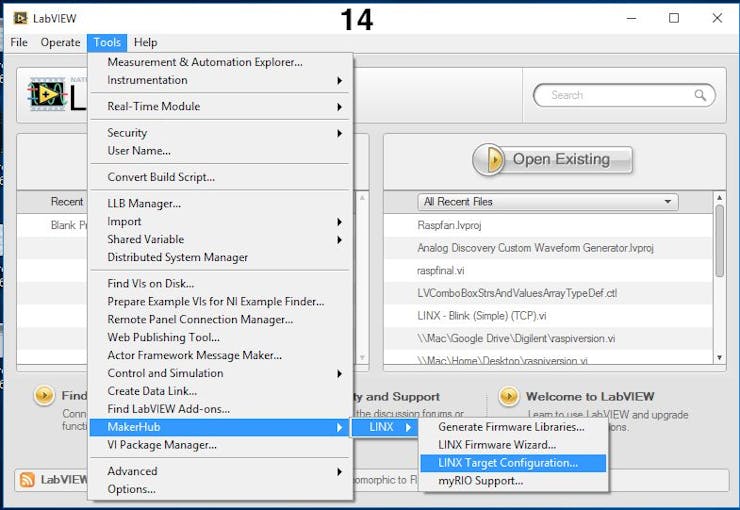
Task: Click the RSS feed icon beside LabVIEW news
Action: coord(27,480)
